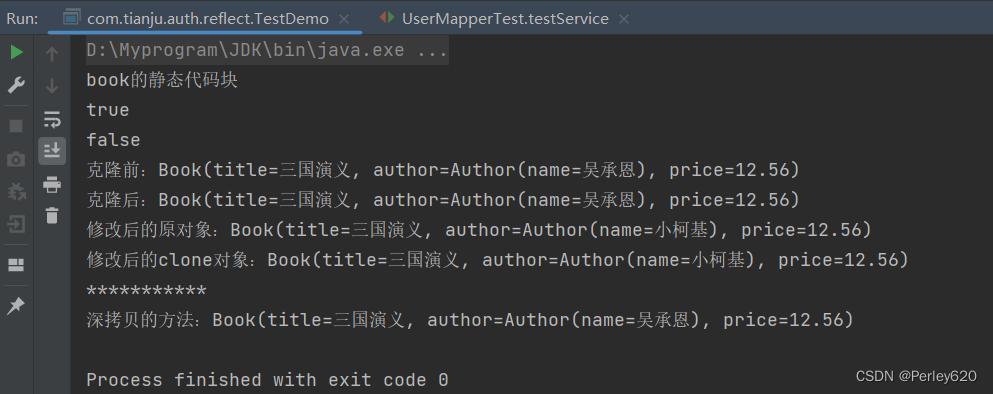Print console output with the printer icon

click(x=52, y=185)
